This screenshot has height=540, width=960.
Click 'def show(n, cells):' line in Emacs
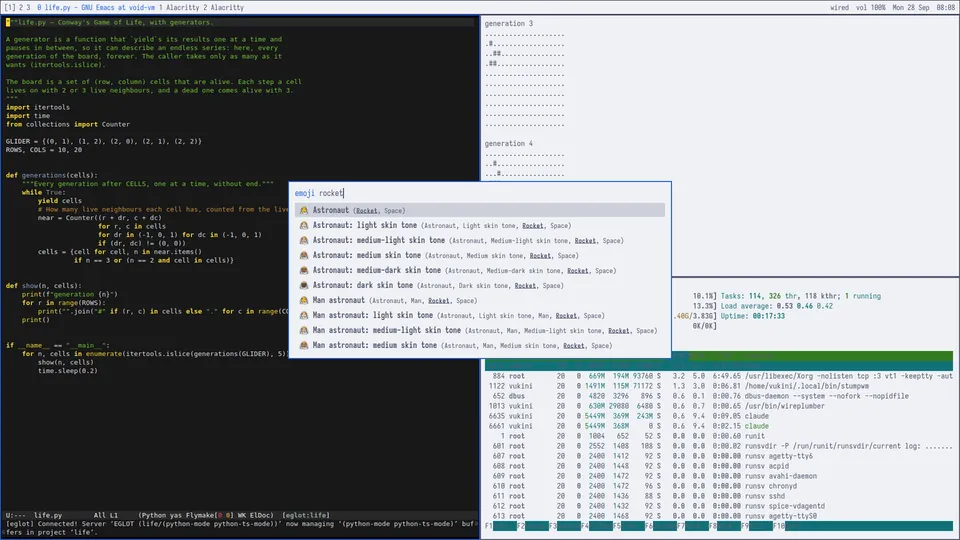(x=44, y=286)
